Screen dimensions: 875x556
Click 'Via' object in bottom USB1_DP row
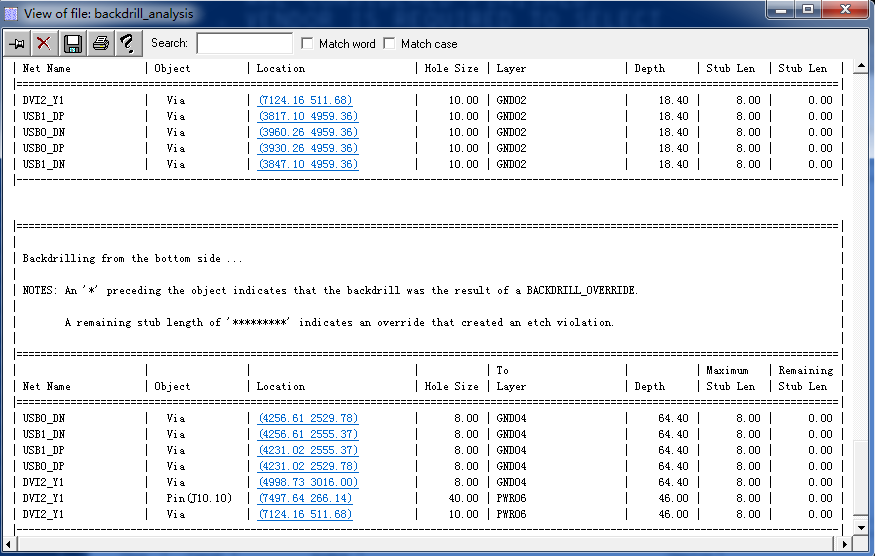[175, 450]
